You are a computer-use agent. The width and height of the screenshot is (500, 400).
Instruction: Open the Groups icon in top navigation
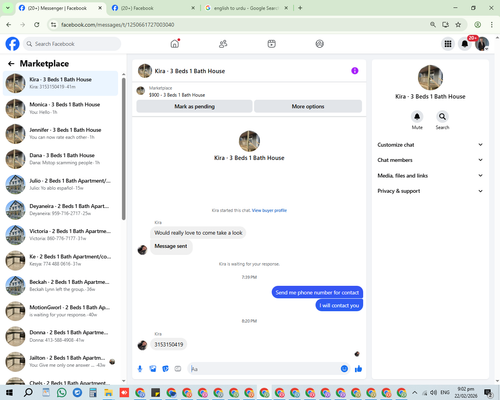320,44
